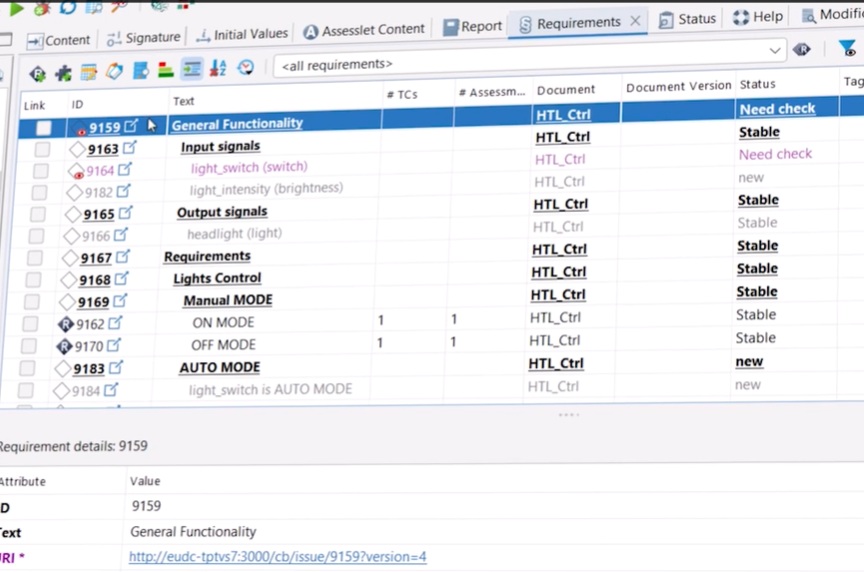Image resolution: width=864 pixels, height=572 pixels.
Task: Open the requirement URI hyperlink
Action: 278,557
